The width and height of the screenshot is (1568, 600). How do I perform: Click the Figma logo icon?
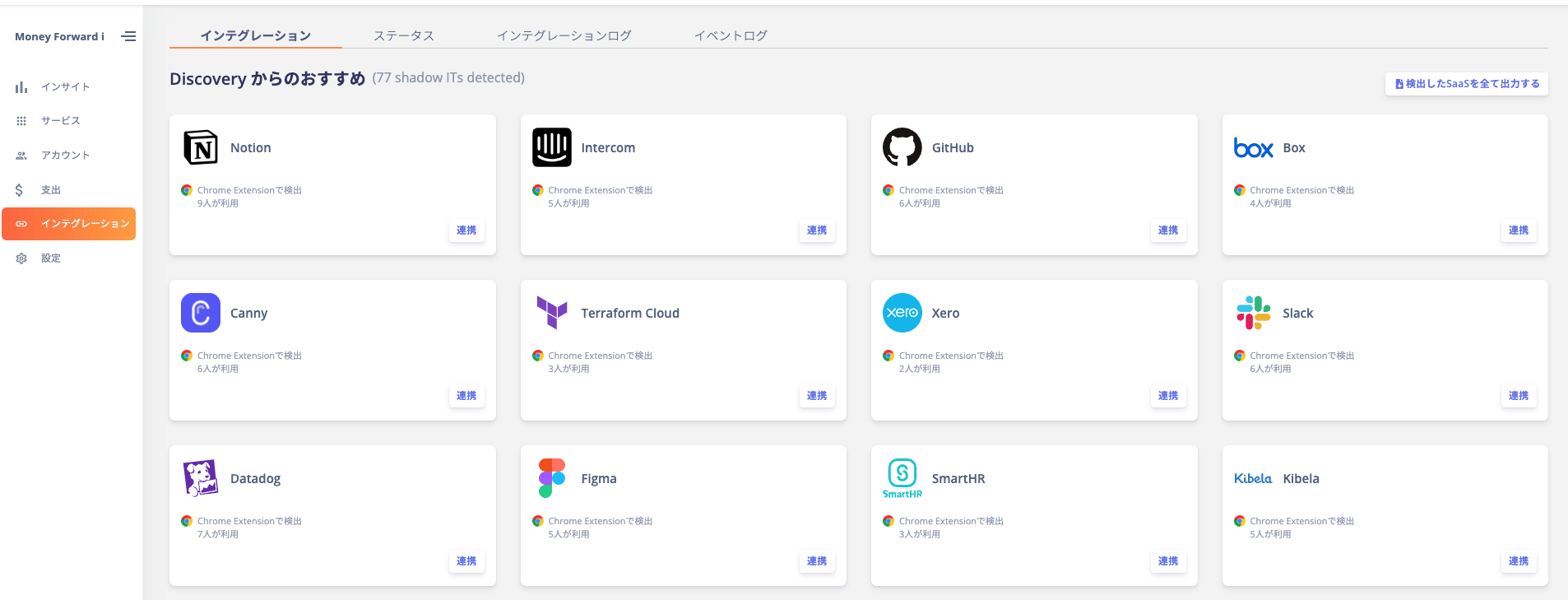click(x=552, y=478)
